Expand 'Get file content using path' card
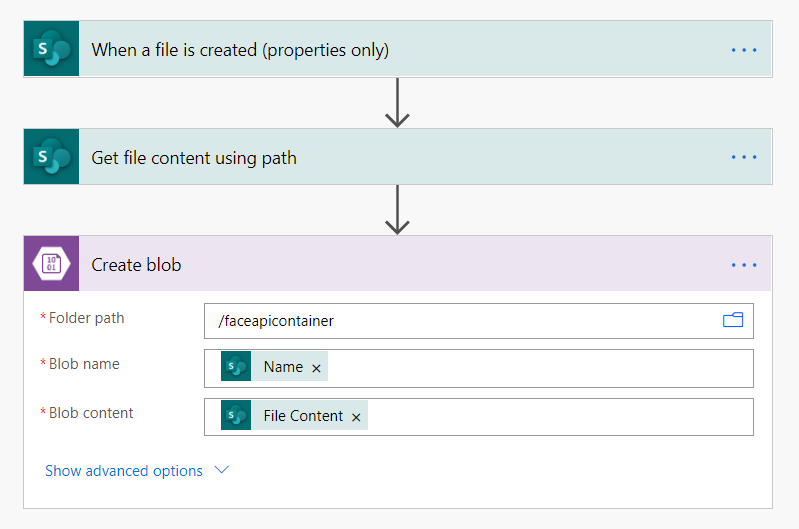Image resolution: width=799 pixels, height=529 pixels. 194,157
